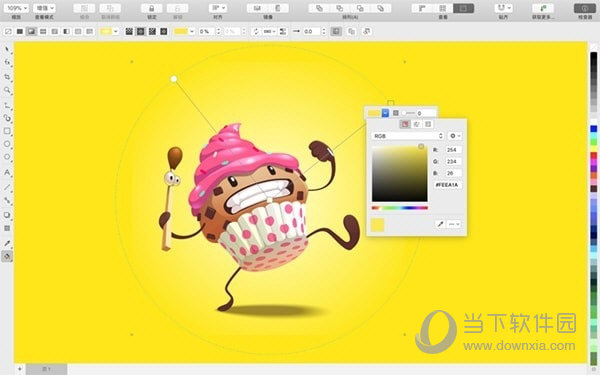Select elliptical fountain fill style
This screenshot has height=375, width=600.
click(140, 31)
